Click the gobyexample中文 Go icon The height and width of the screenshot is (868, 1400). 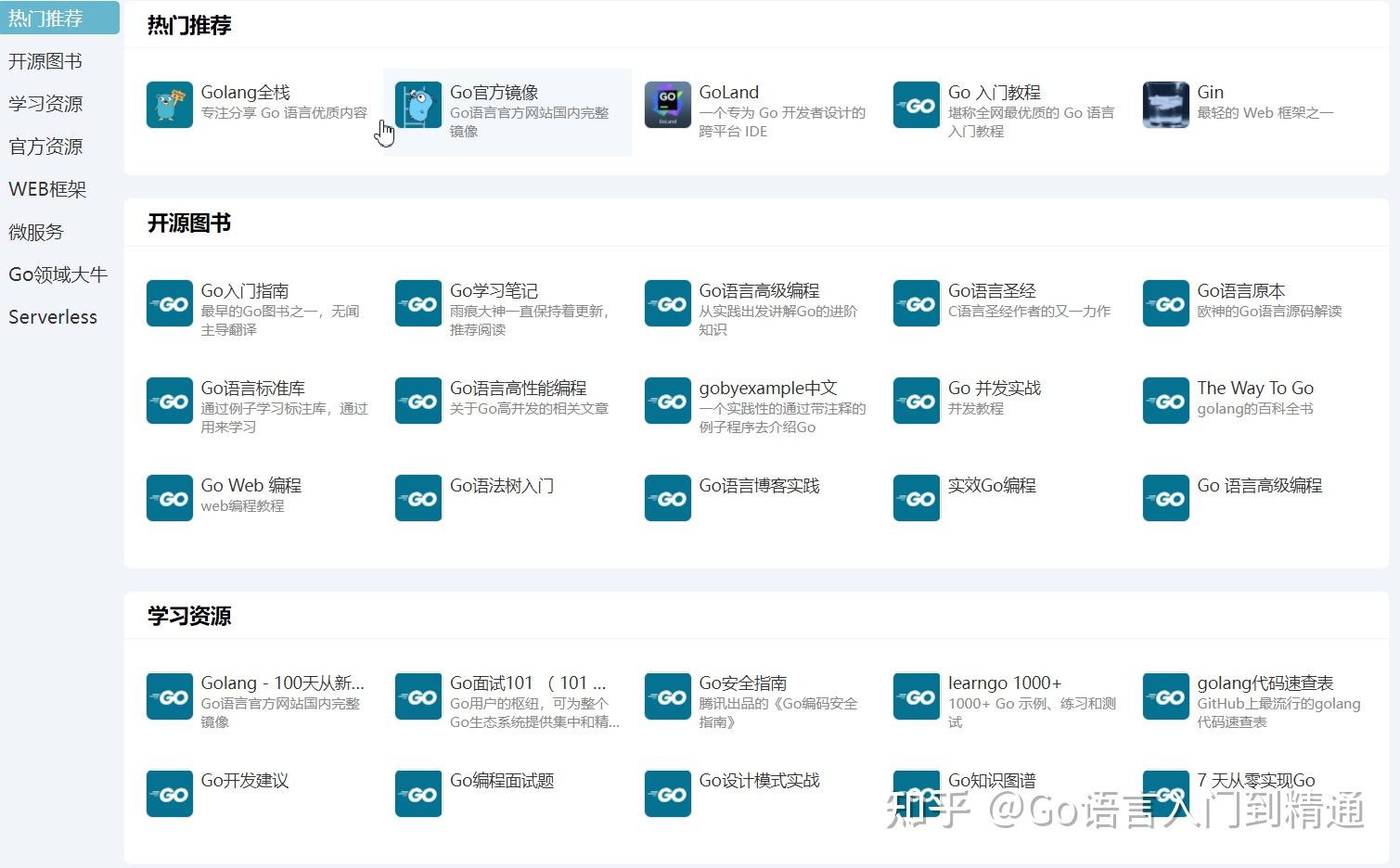coord(667,401)
